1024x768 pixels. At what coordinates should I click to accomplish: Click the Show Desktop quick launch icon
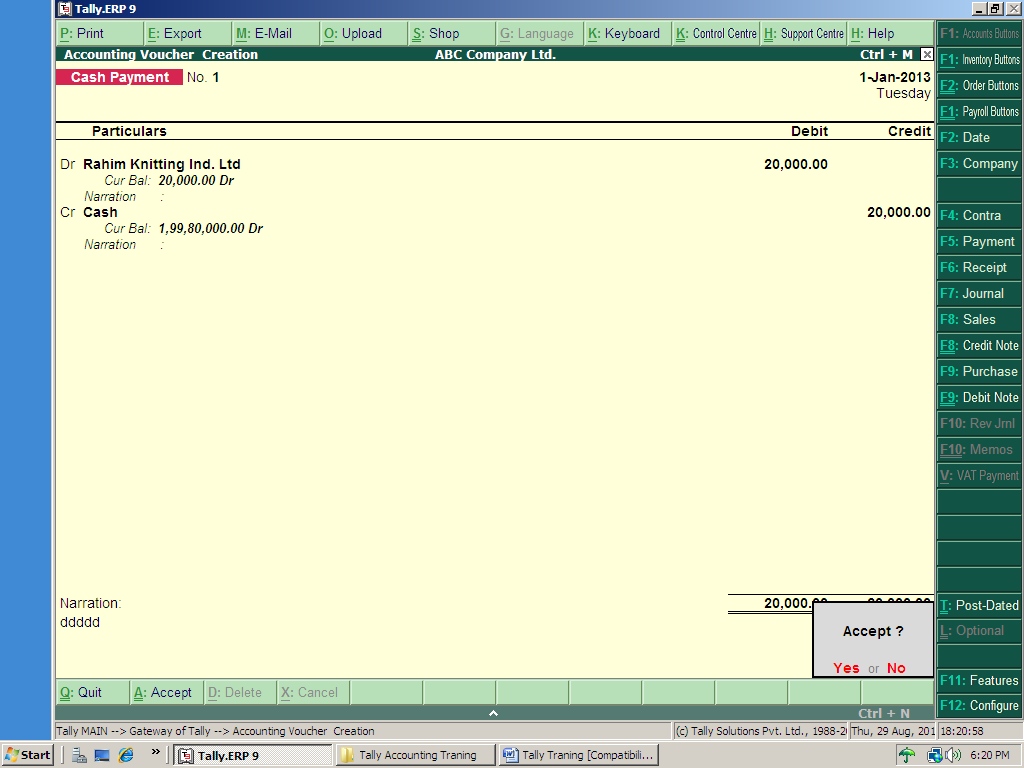pos(100,756)
